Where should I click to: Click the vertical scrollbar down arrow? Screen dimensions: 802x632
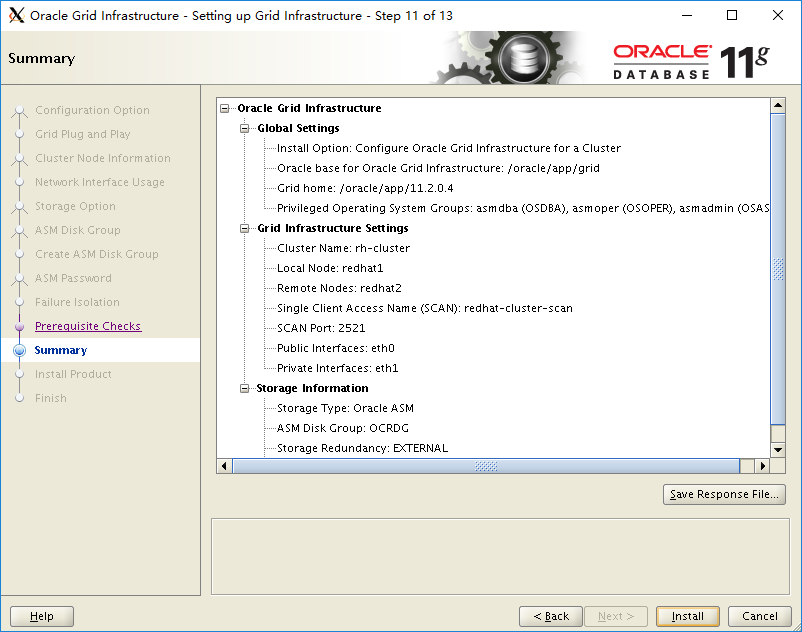778,450
